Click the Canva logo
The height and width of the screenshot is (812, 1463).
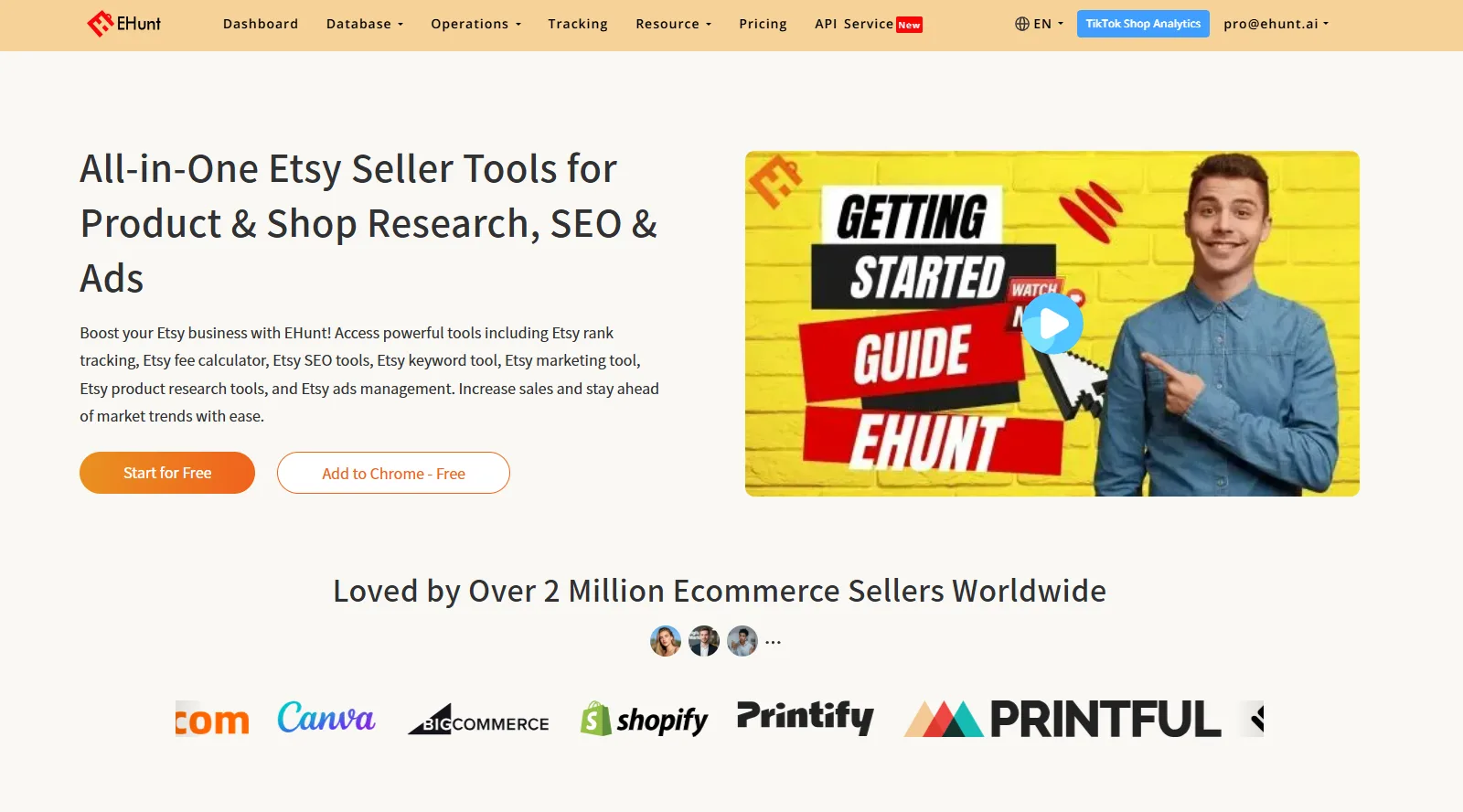326,718
